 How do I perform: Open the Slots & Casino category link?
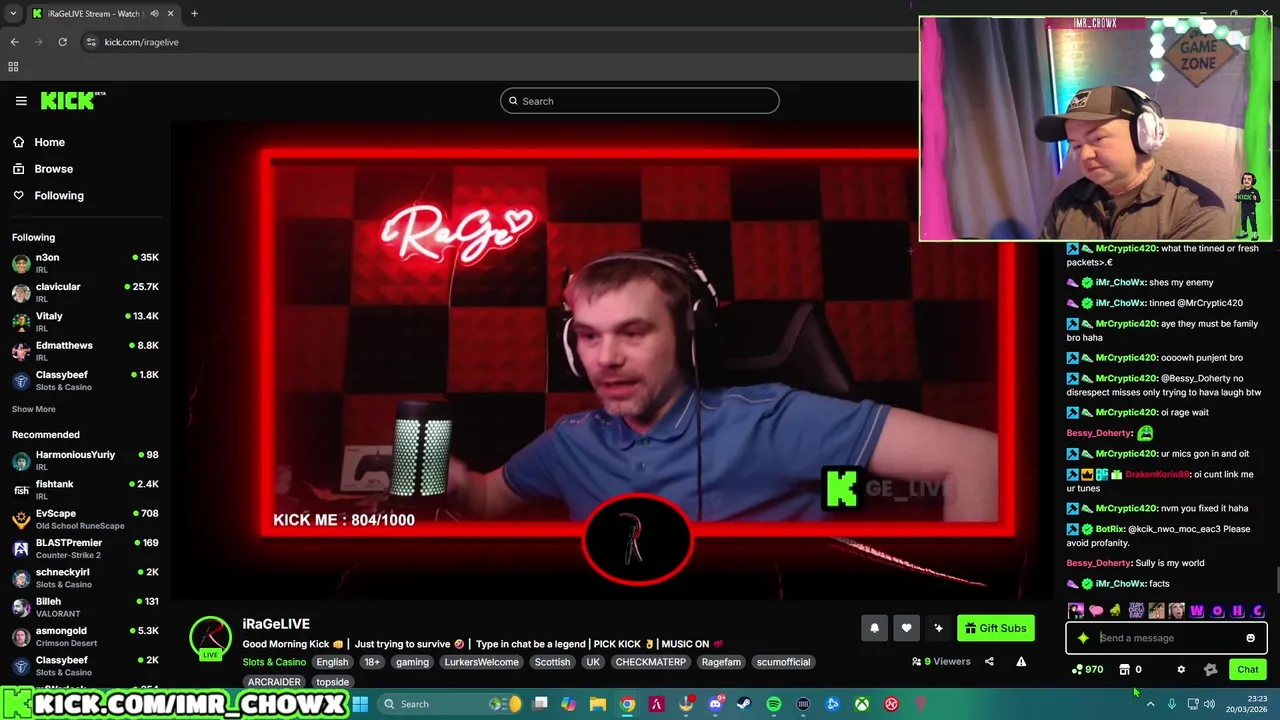click(274, 662)
